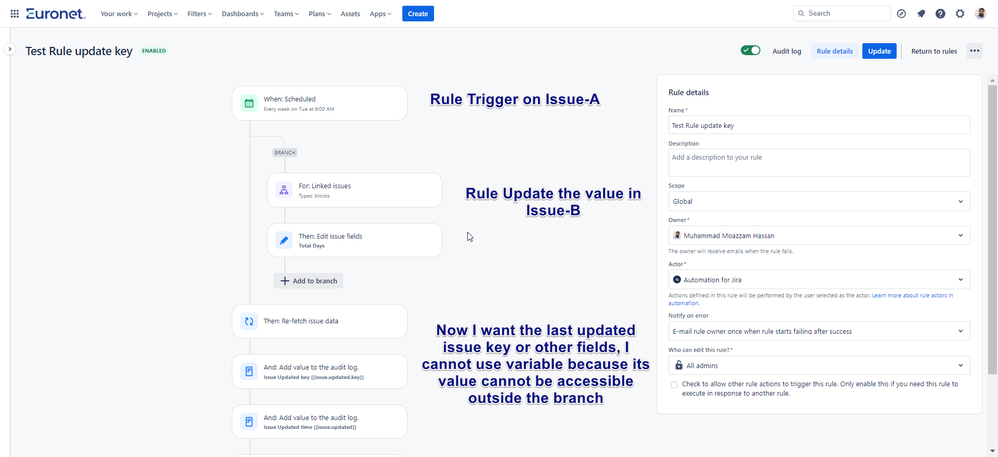Click Return to rules

(934, 51)
